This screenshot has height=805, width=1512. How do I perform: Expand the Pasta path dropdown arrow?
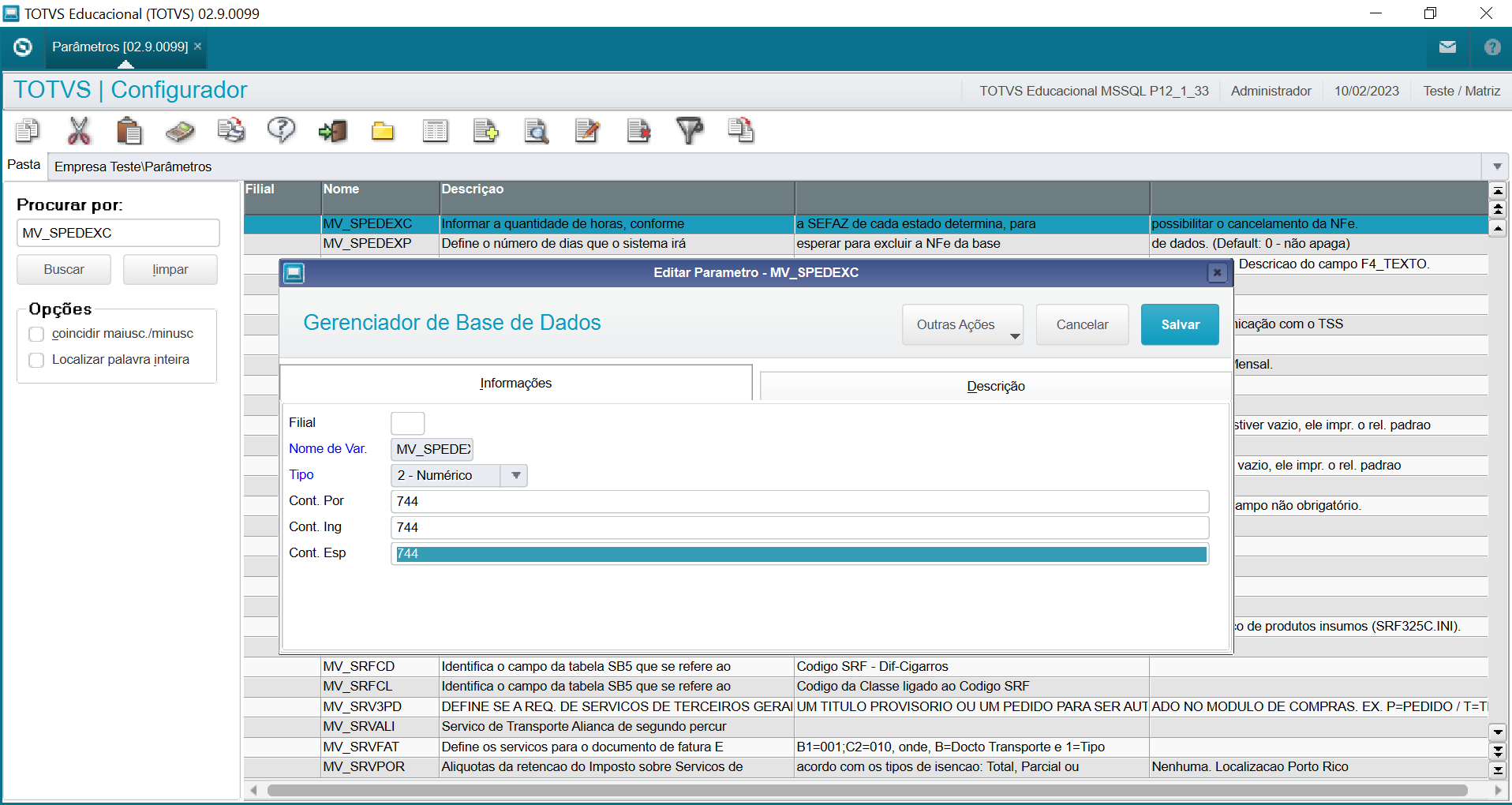click(x=1497, y=167)
